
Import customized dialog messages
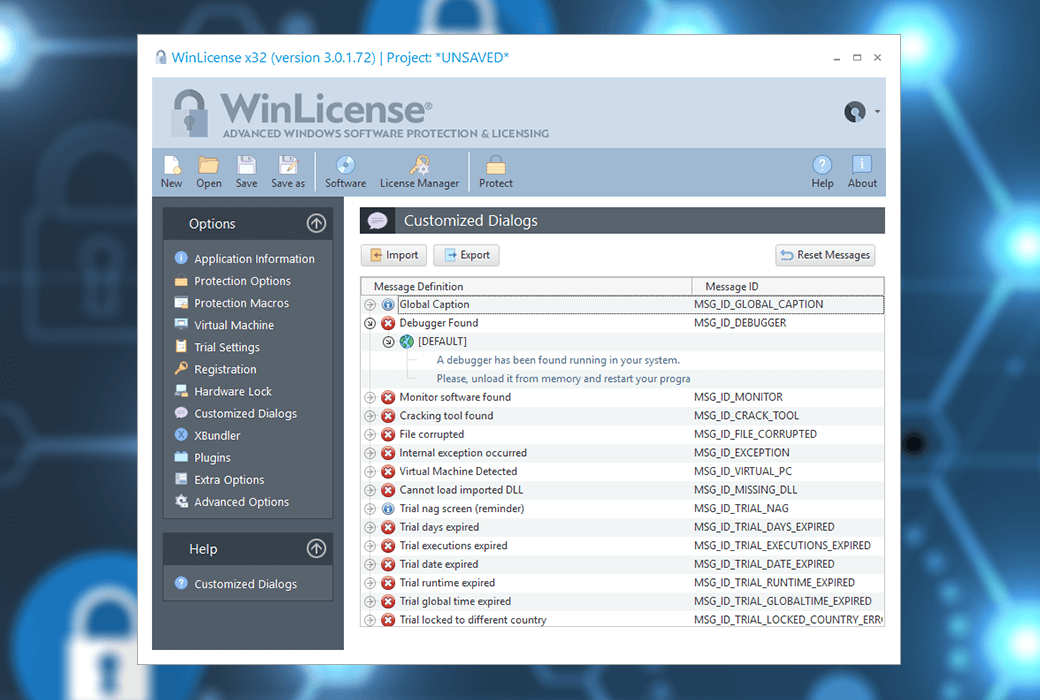393,255
